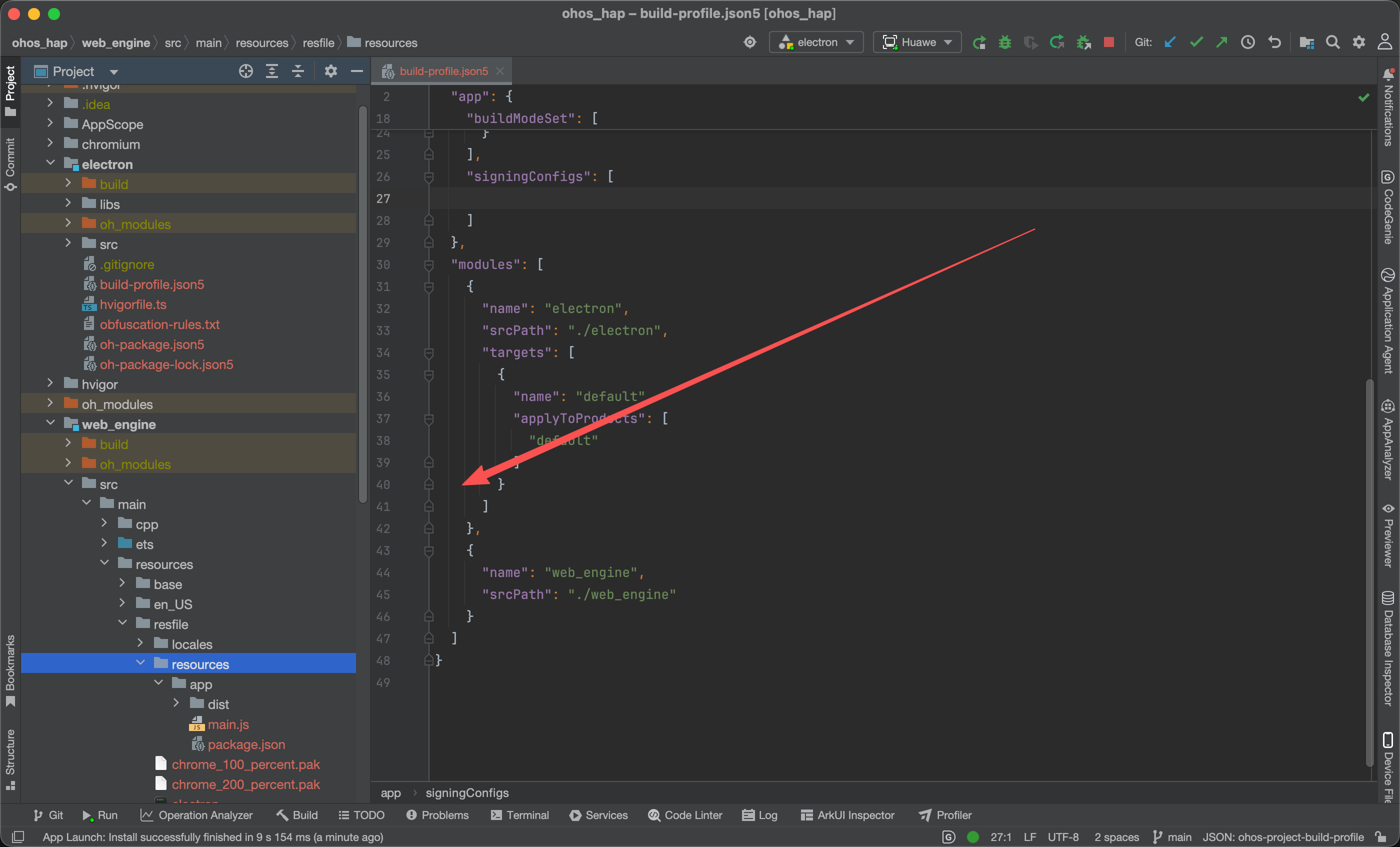Viewport: 1400px width, 847px height.
Task: Expand the locales folder
Action: click(x=140, y=643)
